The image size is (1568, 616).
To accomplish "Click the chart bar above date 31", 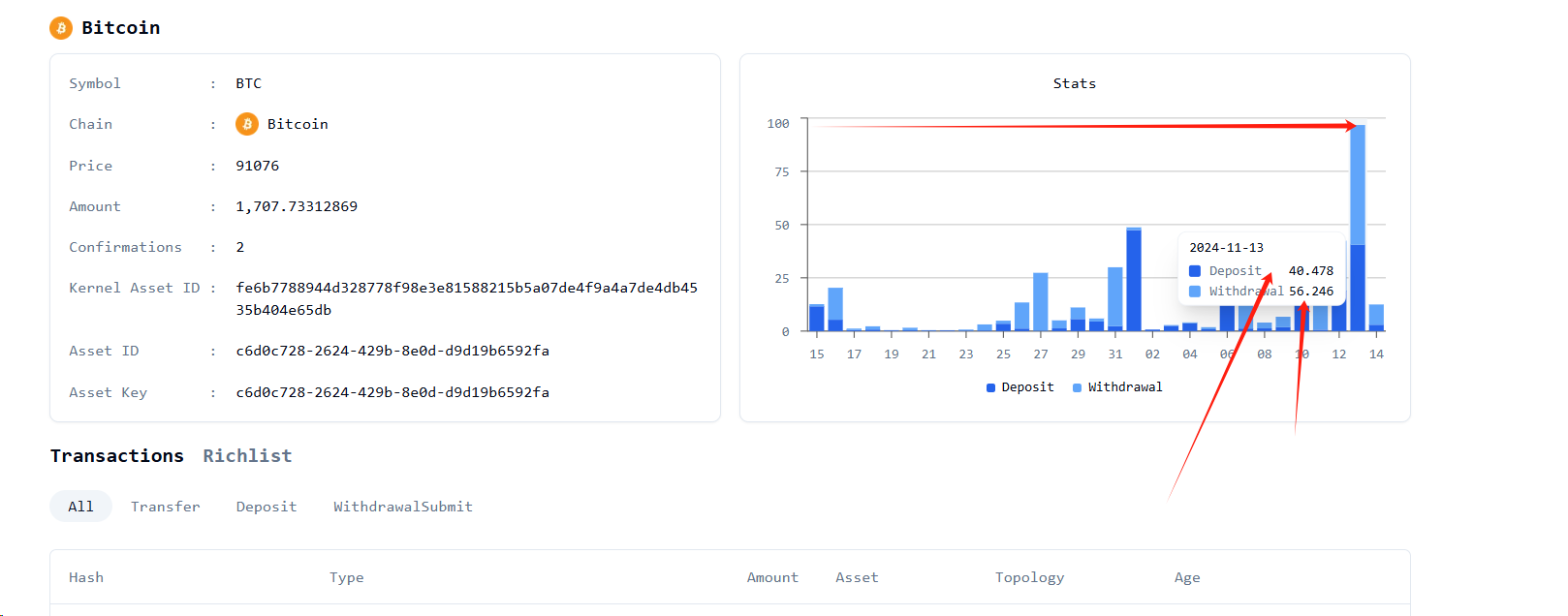I will (1115, 299).
